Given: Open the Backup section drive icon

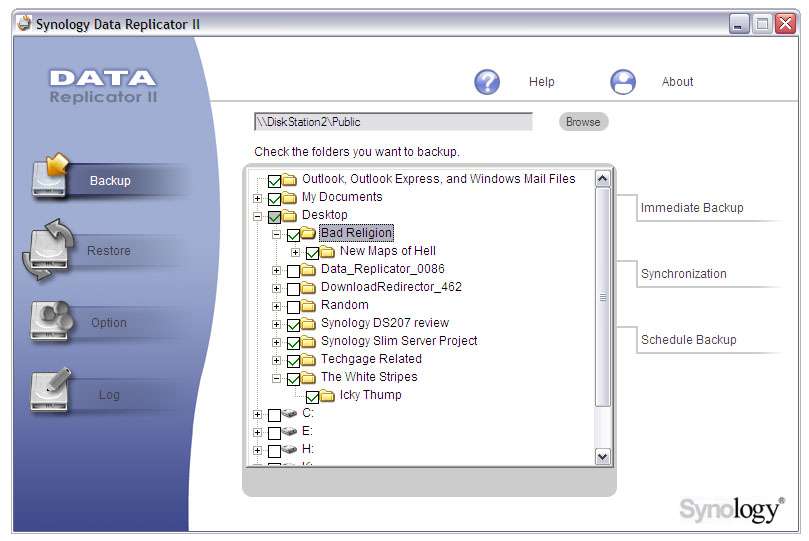Looking at the screenshot, I should tap(50, 176).
